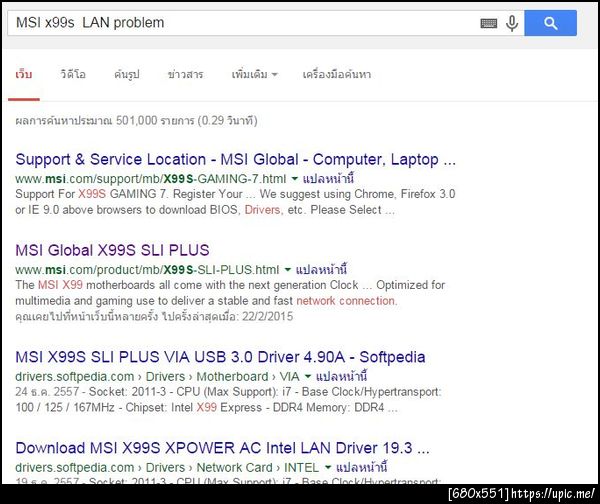Open the on-screen keyboard icon
Image resolution: width=600 pixels, height=504 pixels.
(489, 23)
